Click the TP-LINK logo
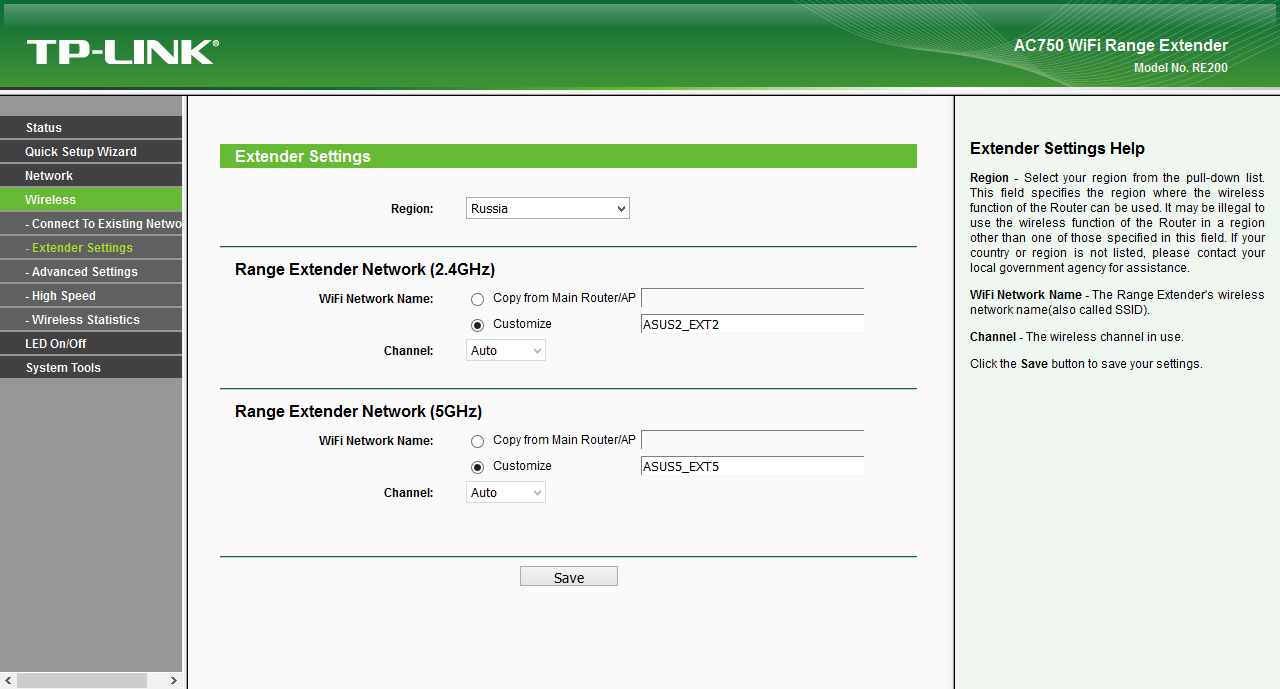The image size is (1280, 689). pos(122,52)
